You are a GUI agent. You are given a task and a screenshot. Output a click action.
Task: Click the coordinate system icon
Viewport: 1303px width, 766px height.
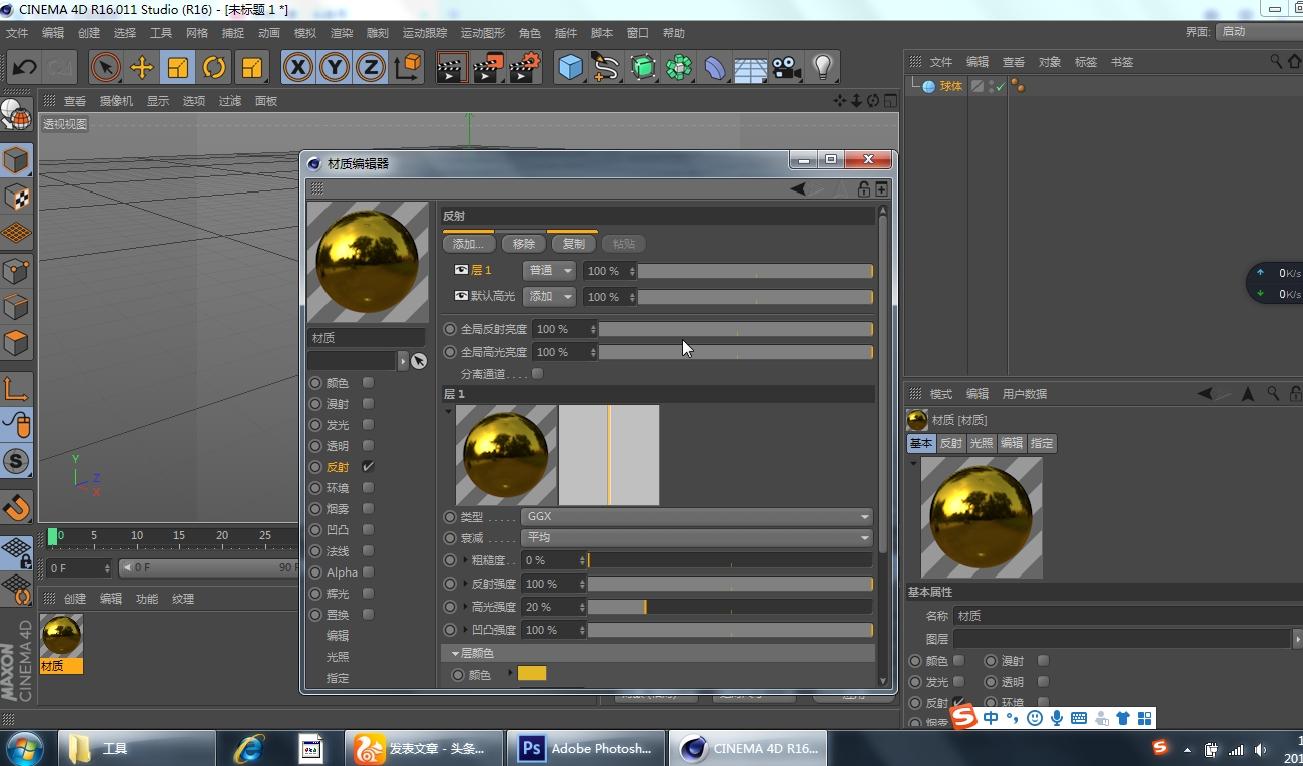point(408,68)
